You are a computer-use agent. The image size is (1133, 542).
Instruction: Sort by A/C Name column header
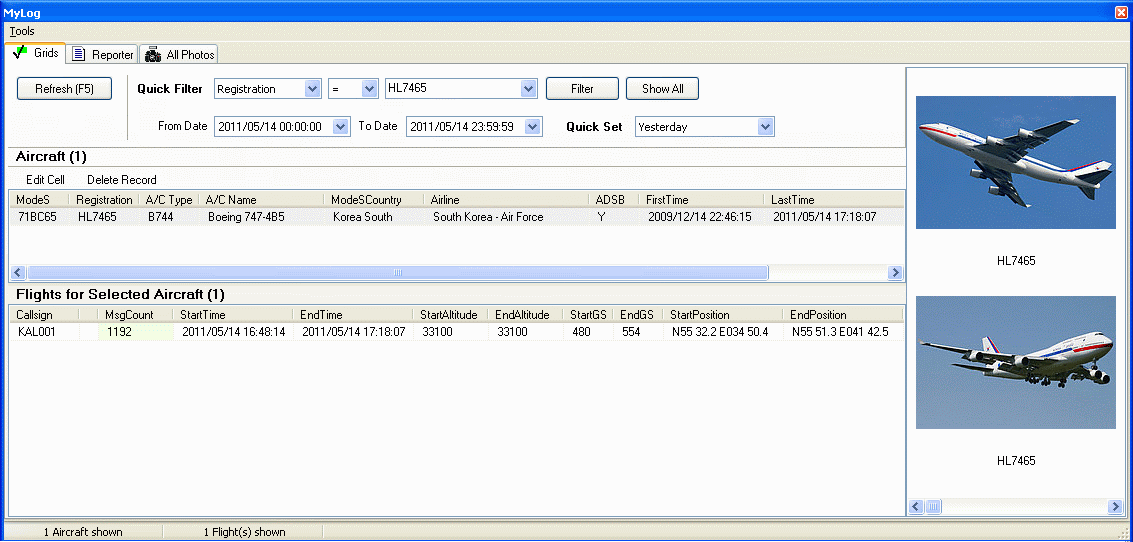[262, 199]
